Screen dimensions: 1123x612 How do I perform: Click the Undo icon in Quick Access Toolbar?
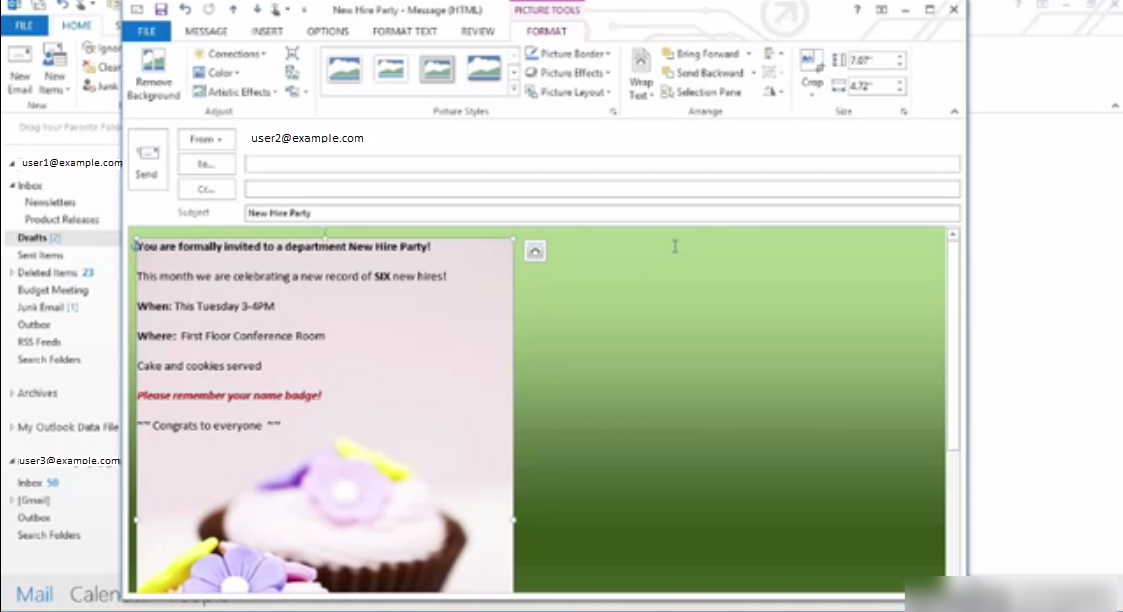point(185,9)
